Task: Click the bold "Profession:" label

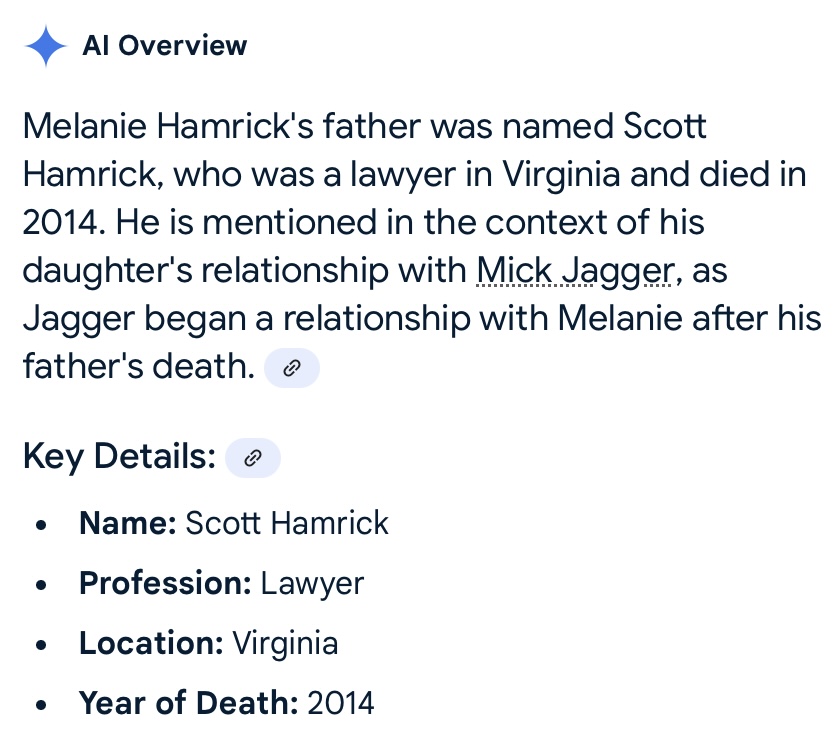Action: 165,583
